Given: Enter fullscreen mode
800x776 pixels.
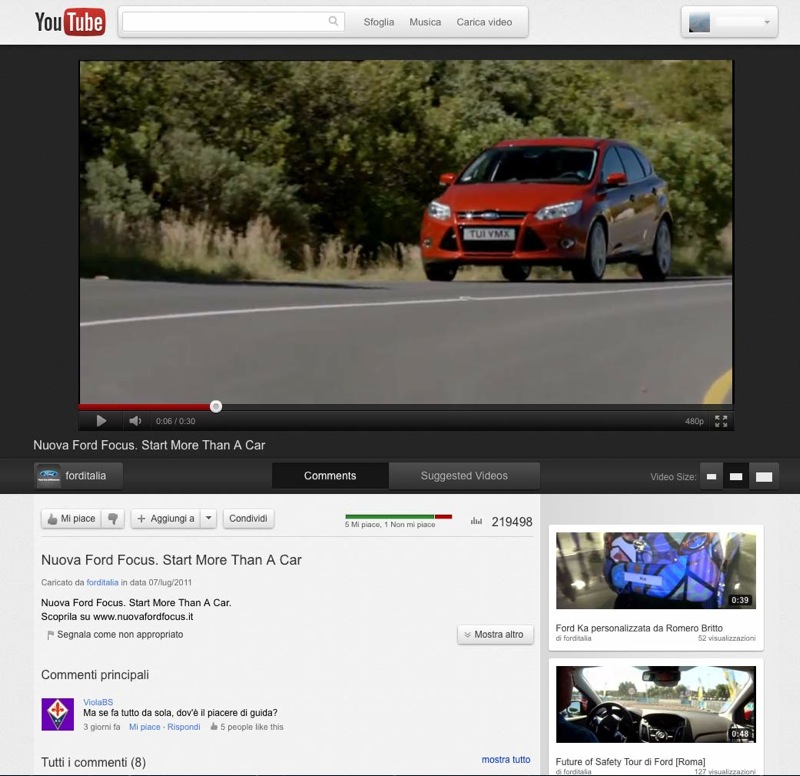Looking at the screenshot, I should [x=721, y=421].
